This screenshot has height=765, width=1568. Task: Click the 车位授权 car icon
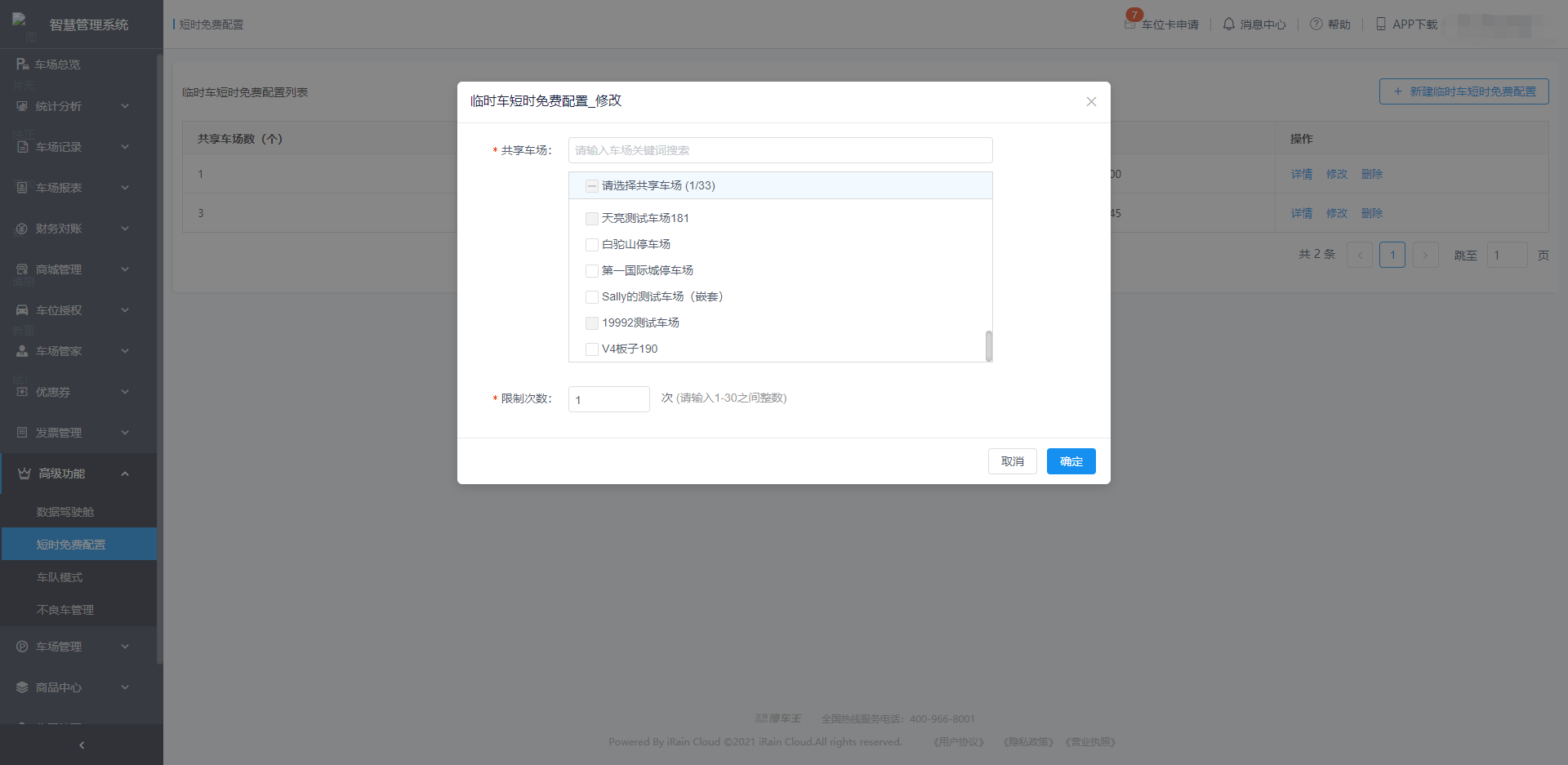[22, 310]
